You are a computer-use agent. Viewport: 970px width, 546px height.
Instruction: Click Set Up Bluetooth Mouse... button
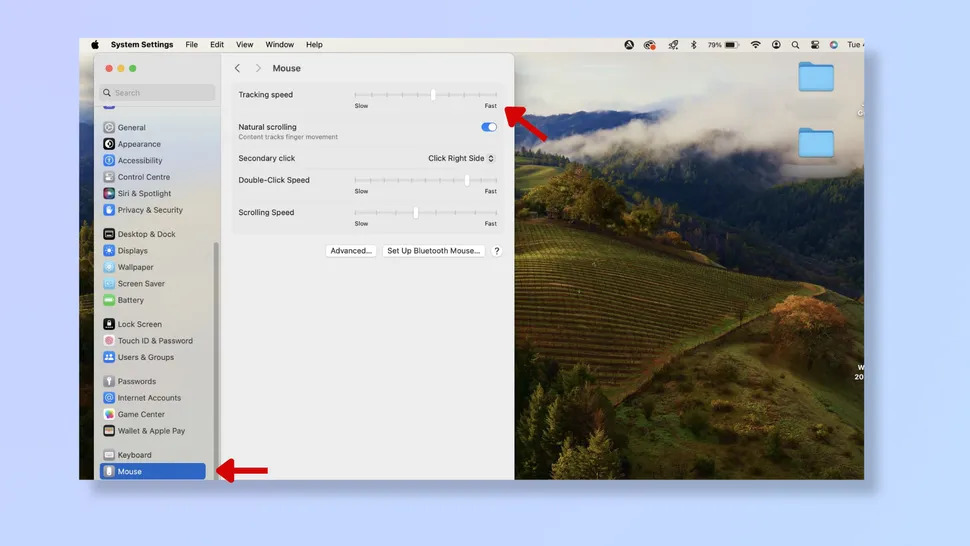tap(434, 251)
